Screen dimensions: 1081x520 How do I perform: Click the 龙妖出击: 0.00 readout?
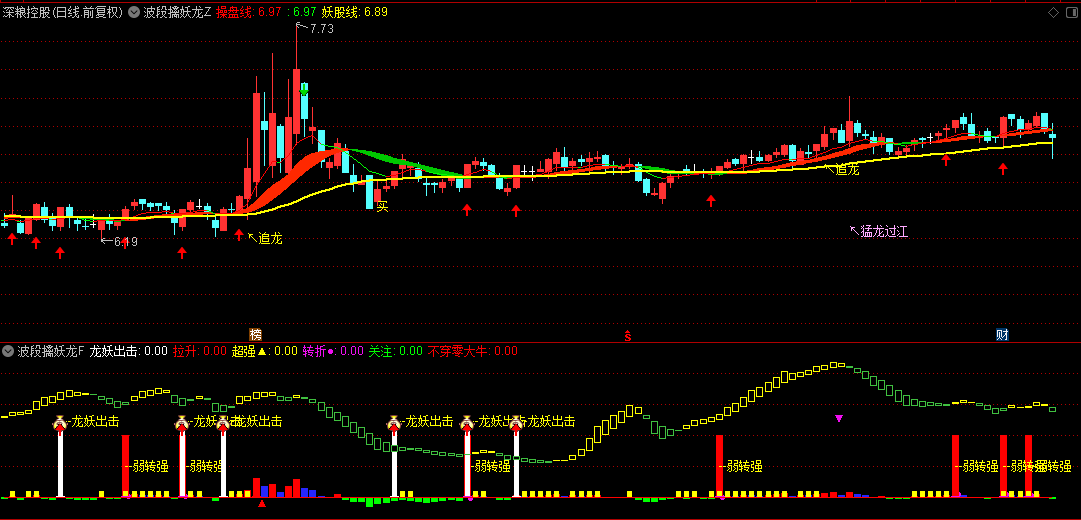[128, 351]
